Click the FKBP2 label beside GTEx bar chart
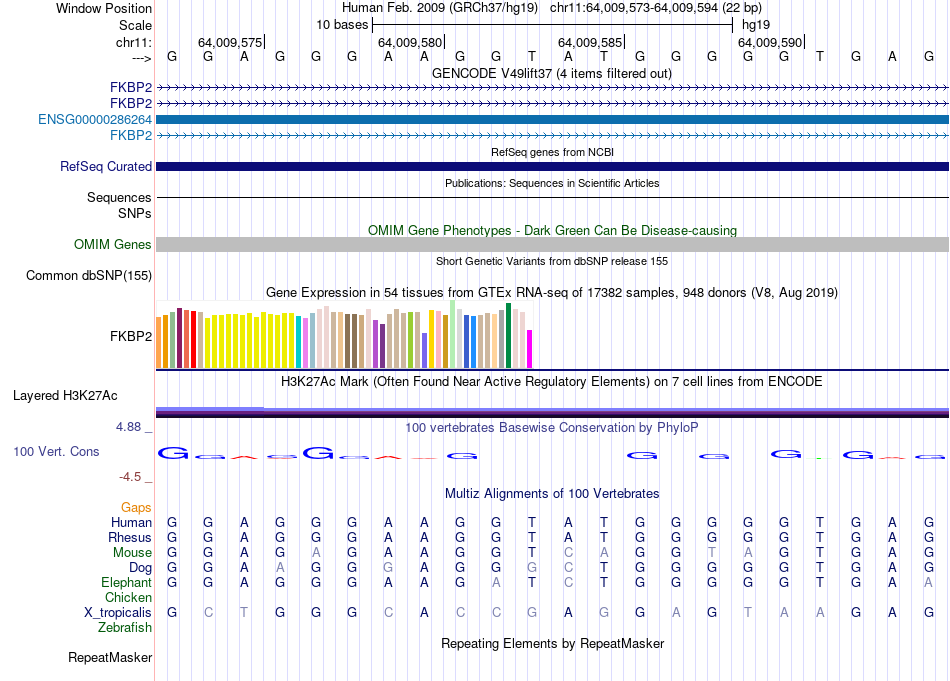 (131, 336)
